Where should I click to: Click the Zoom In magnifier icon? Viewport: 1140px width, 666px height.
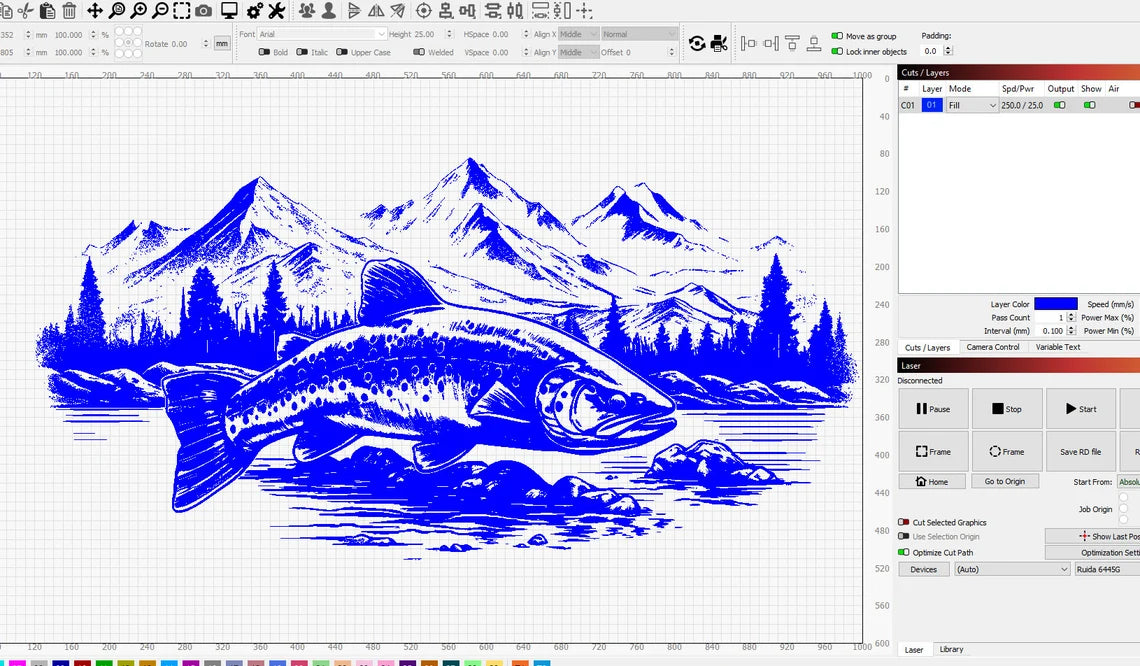pyautogui.click(x=138, y=11)
